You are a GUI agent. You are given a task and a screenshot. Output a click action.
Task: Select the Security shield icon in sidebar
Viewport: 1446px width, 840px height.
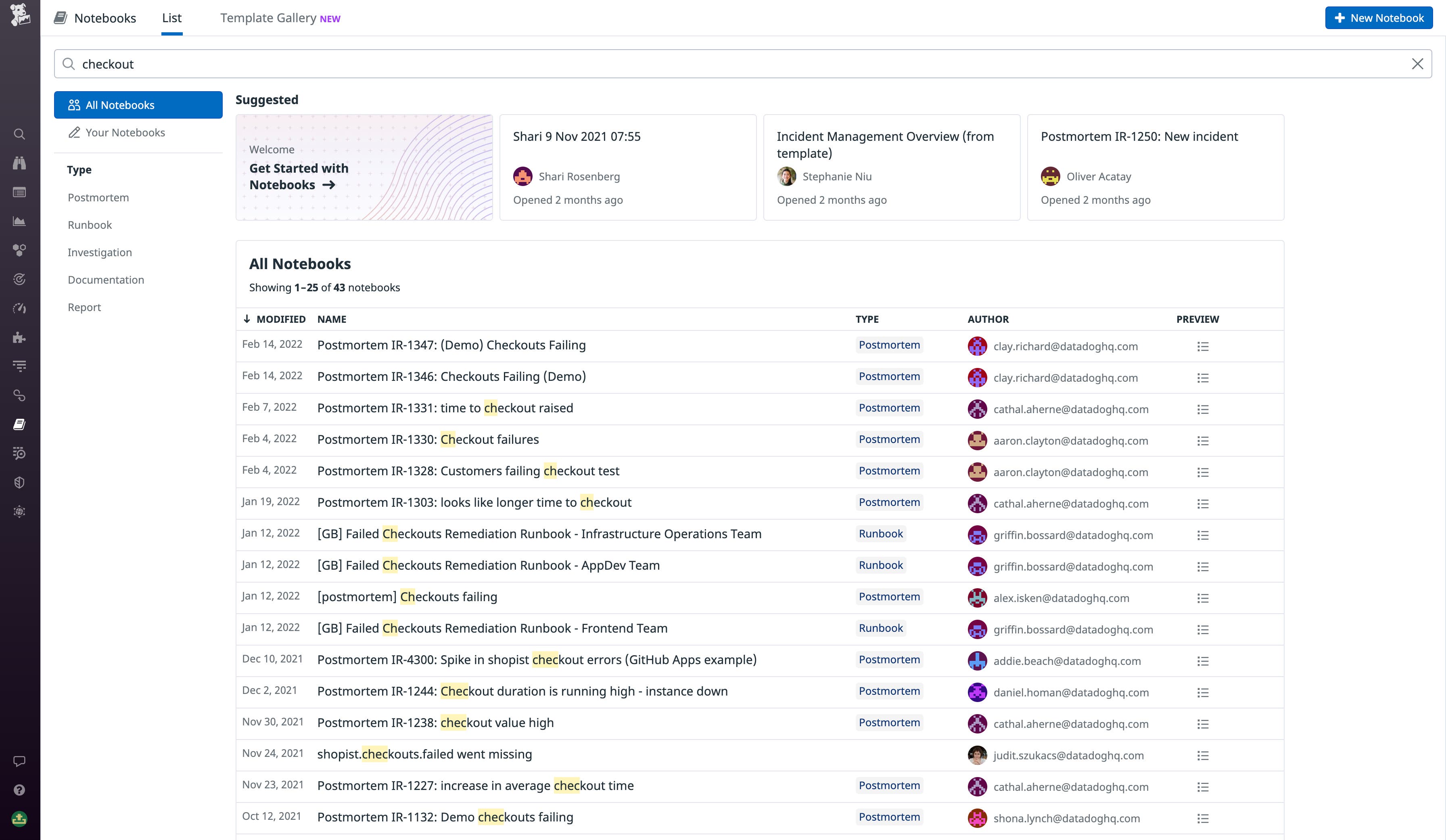pyautogui.click(x=19, y=482)
